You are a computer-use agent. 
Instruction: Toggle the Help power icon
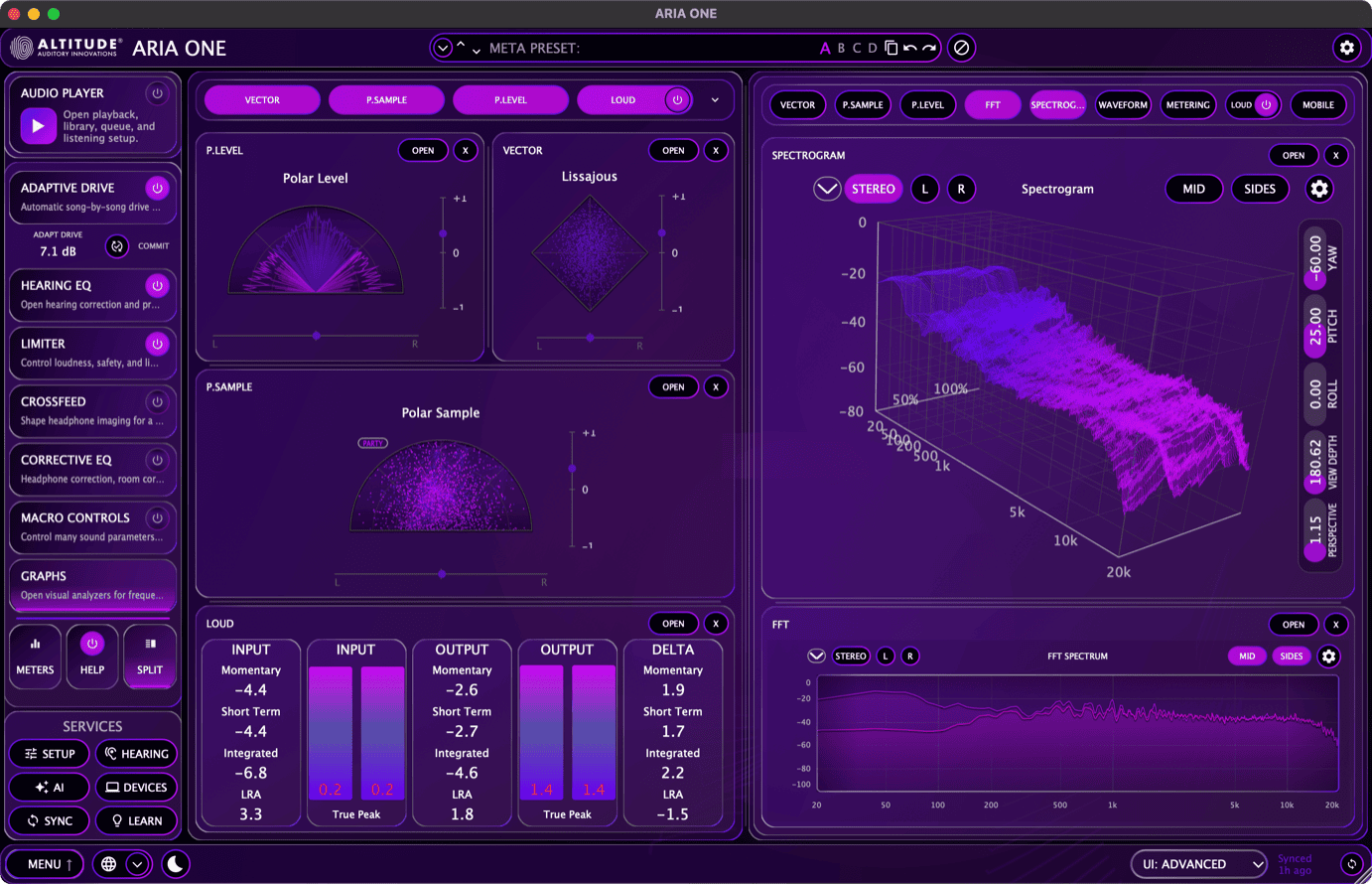(92, 644)
